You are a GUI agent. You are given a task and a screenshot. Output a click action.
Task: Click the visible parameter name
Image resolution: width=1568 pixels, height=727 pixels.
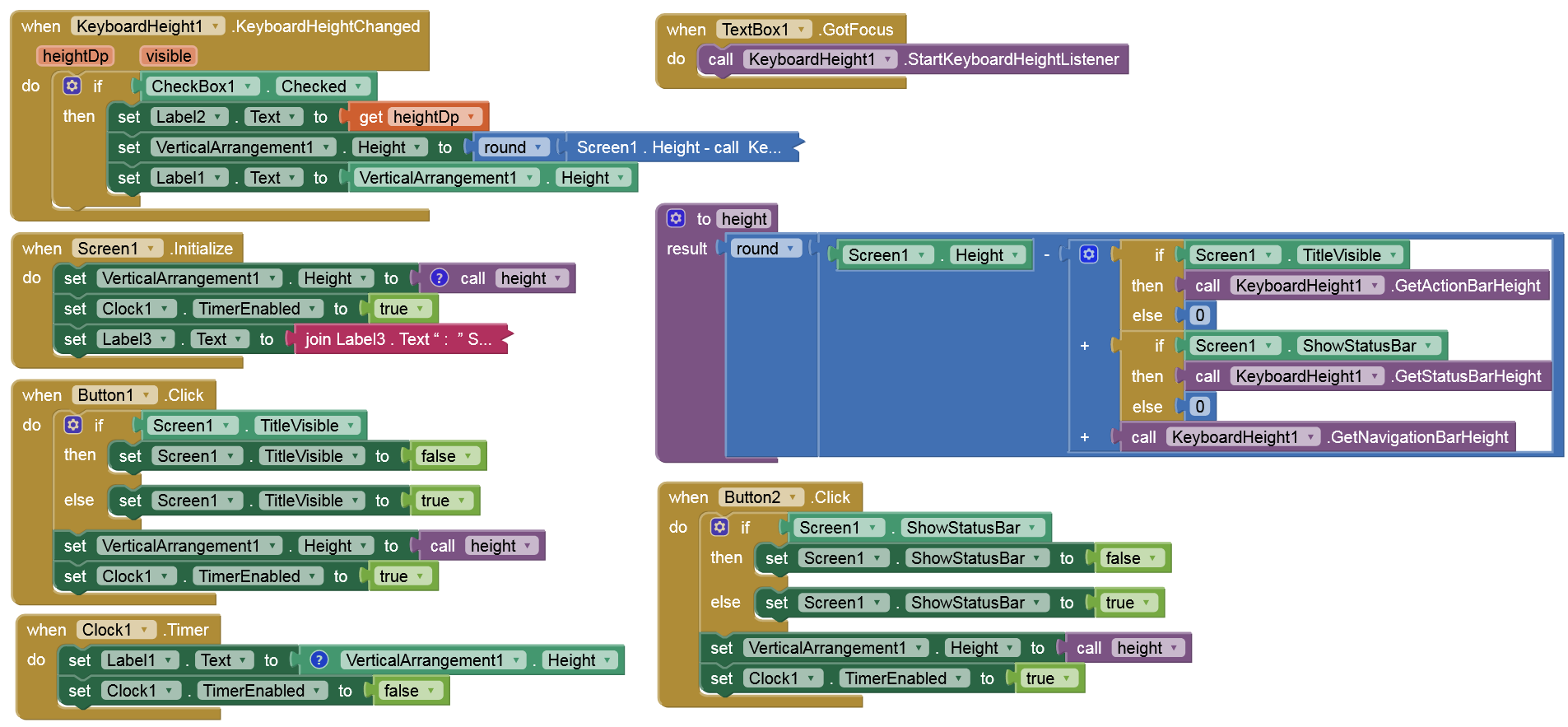click(169, 56)
